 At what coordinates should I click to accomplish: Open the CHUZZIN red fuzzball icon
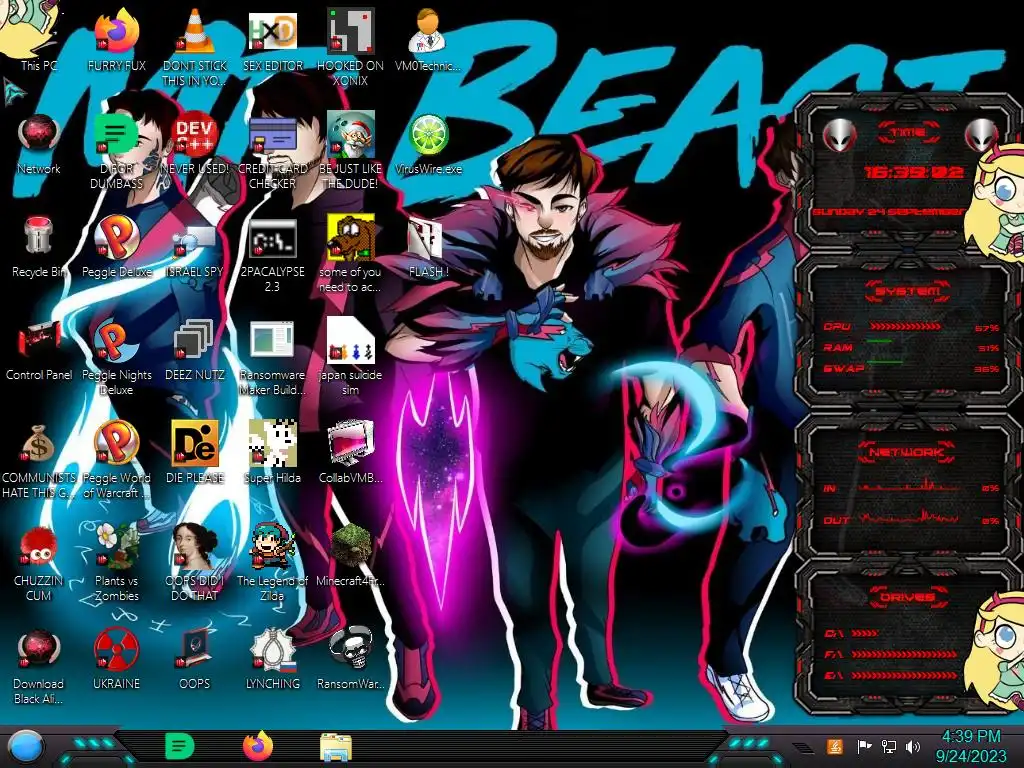tap(39, 563)
